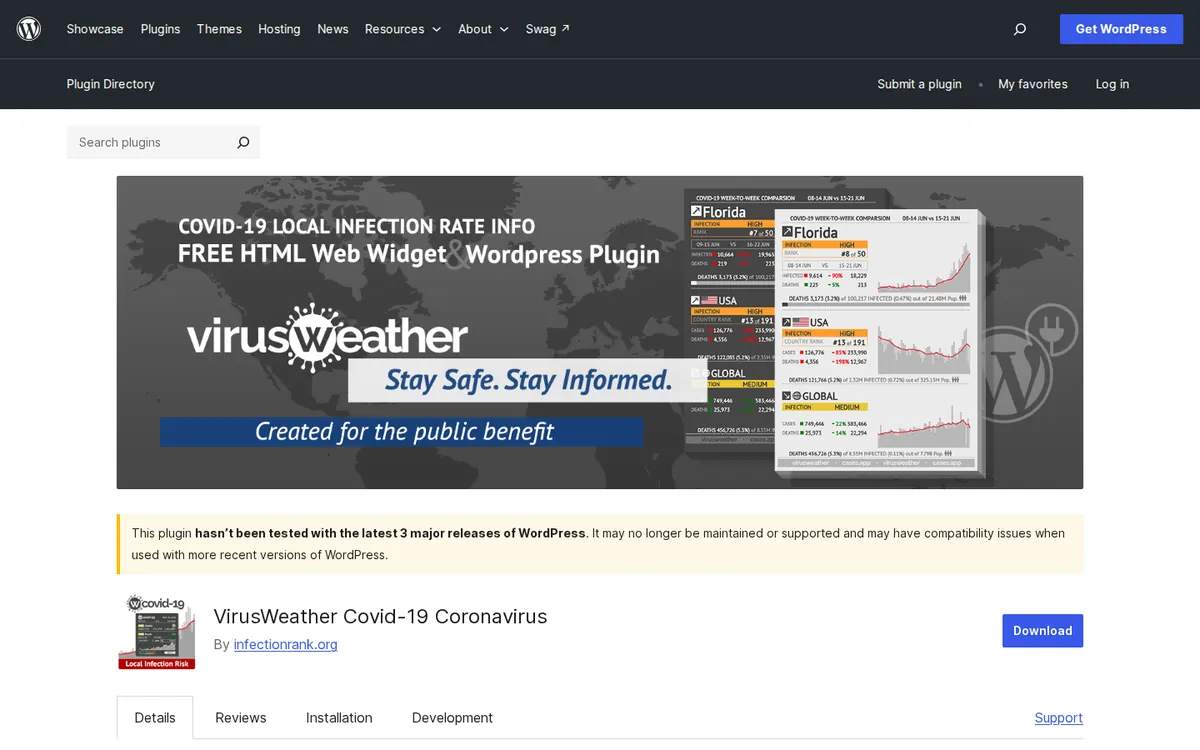Click the VirusWeather Covid-19 Coronavirus title
The height and width of the screenshot is (750, 1200).
tap(380, 616)
